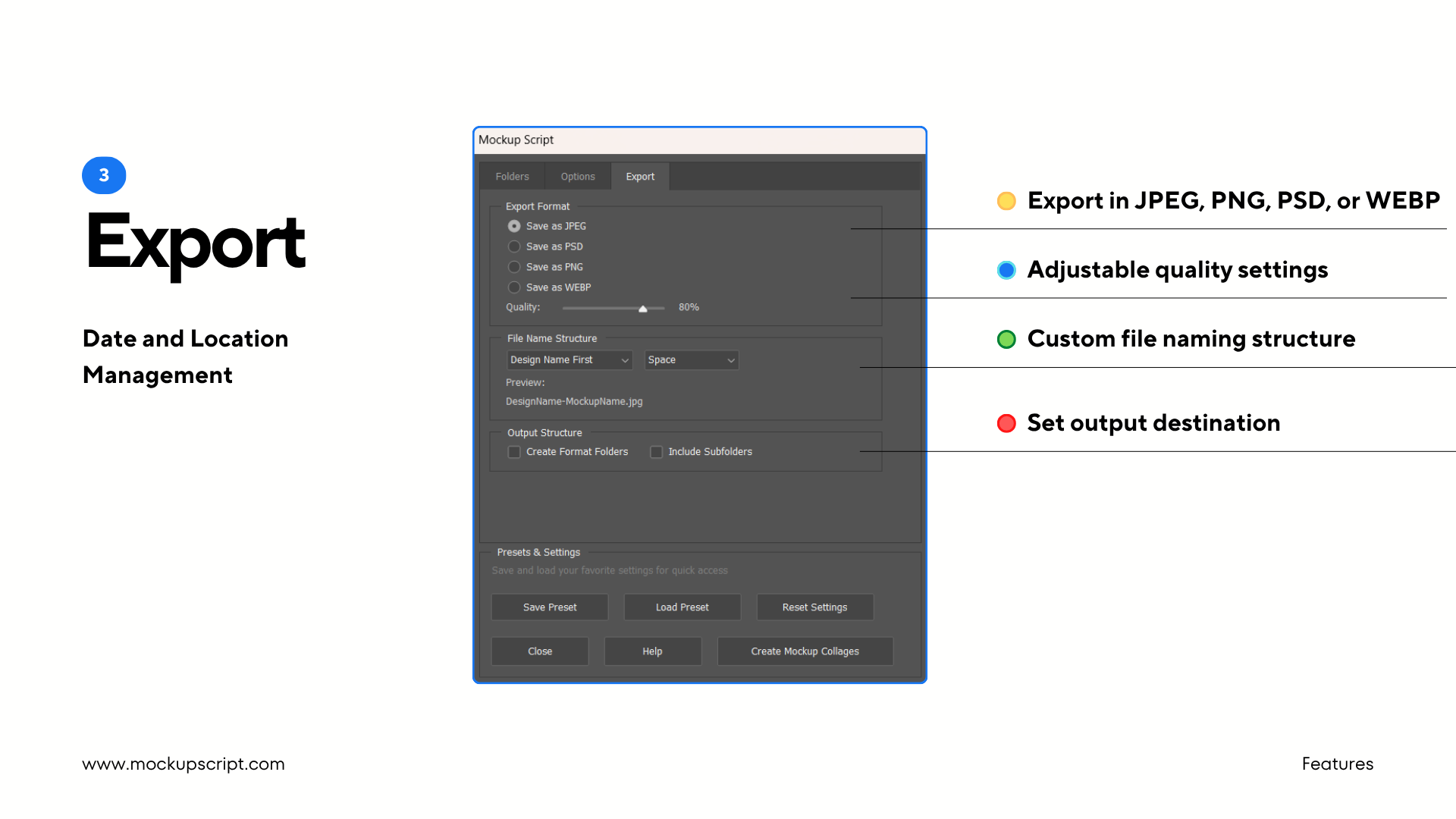Enable Create Format Folders
1456x819 pixels.
(514, 451)
